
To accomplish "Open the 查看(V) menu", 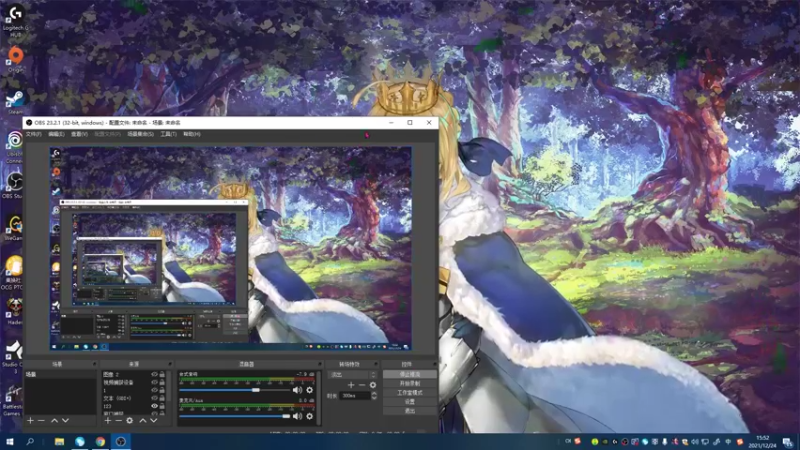I will 79,134.
